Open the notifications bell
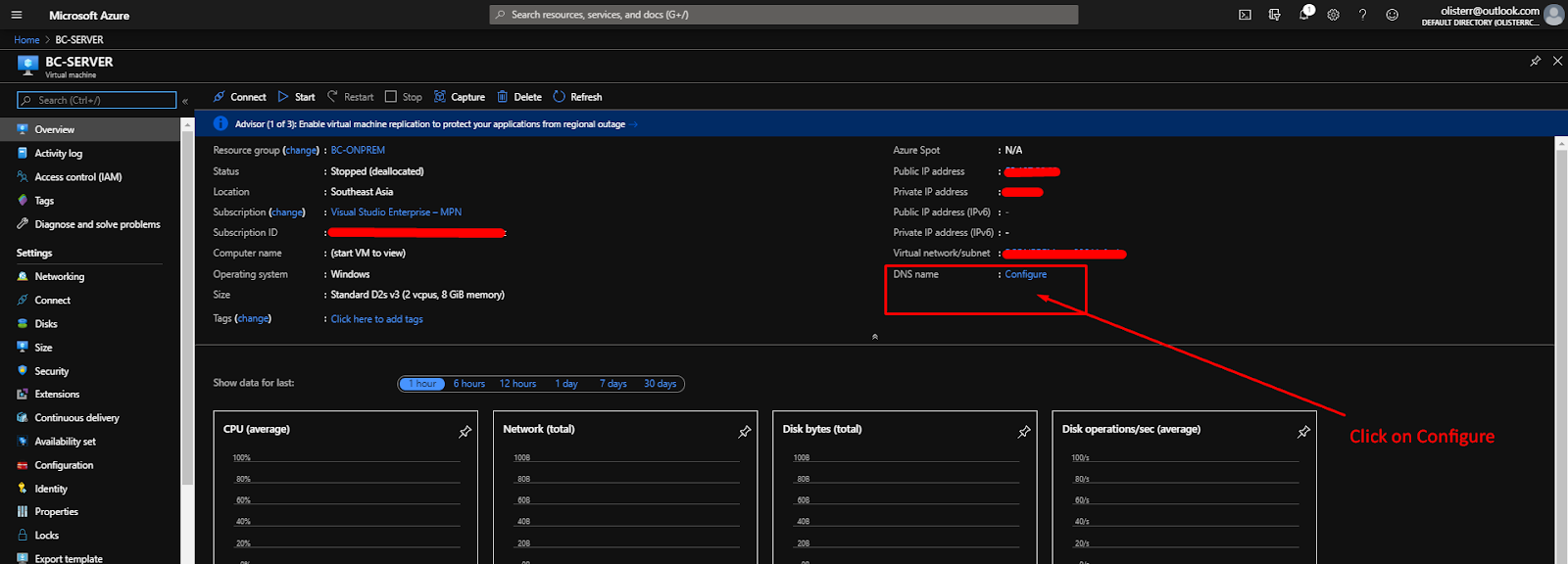The image size is (1568, 564). [1304, 14]
